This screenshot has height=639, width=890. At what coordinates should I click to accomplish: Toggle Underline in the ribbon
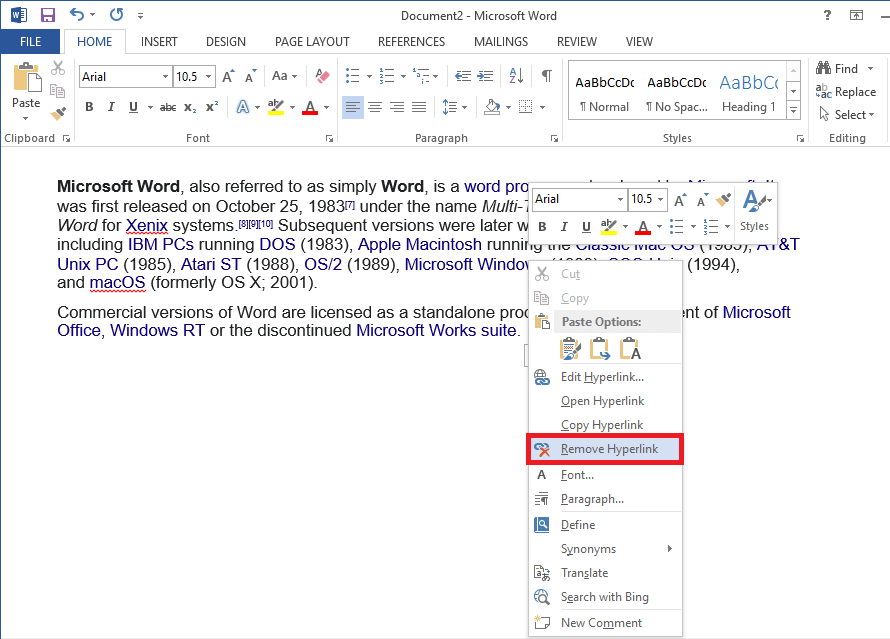[x=133, y=107]
